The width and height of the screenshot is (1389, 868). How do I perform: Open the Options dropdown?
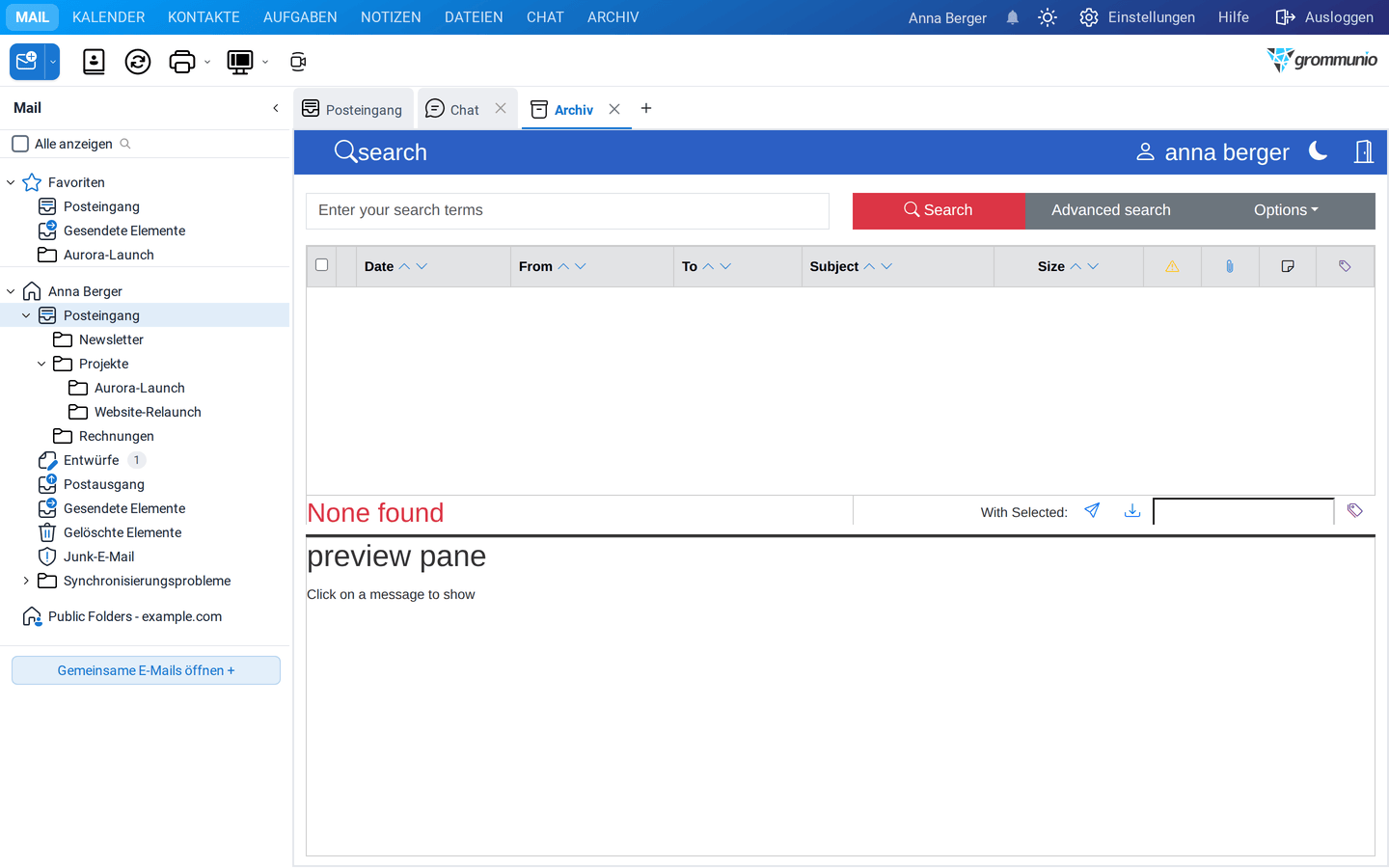tap(1286, 210)
